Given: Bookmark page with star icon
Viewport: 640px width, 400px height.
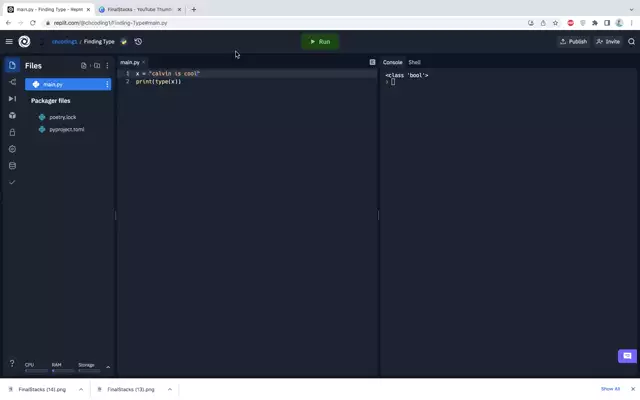Looking at the screenshot, I should pyautogui.click(x=556, y=23).
